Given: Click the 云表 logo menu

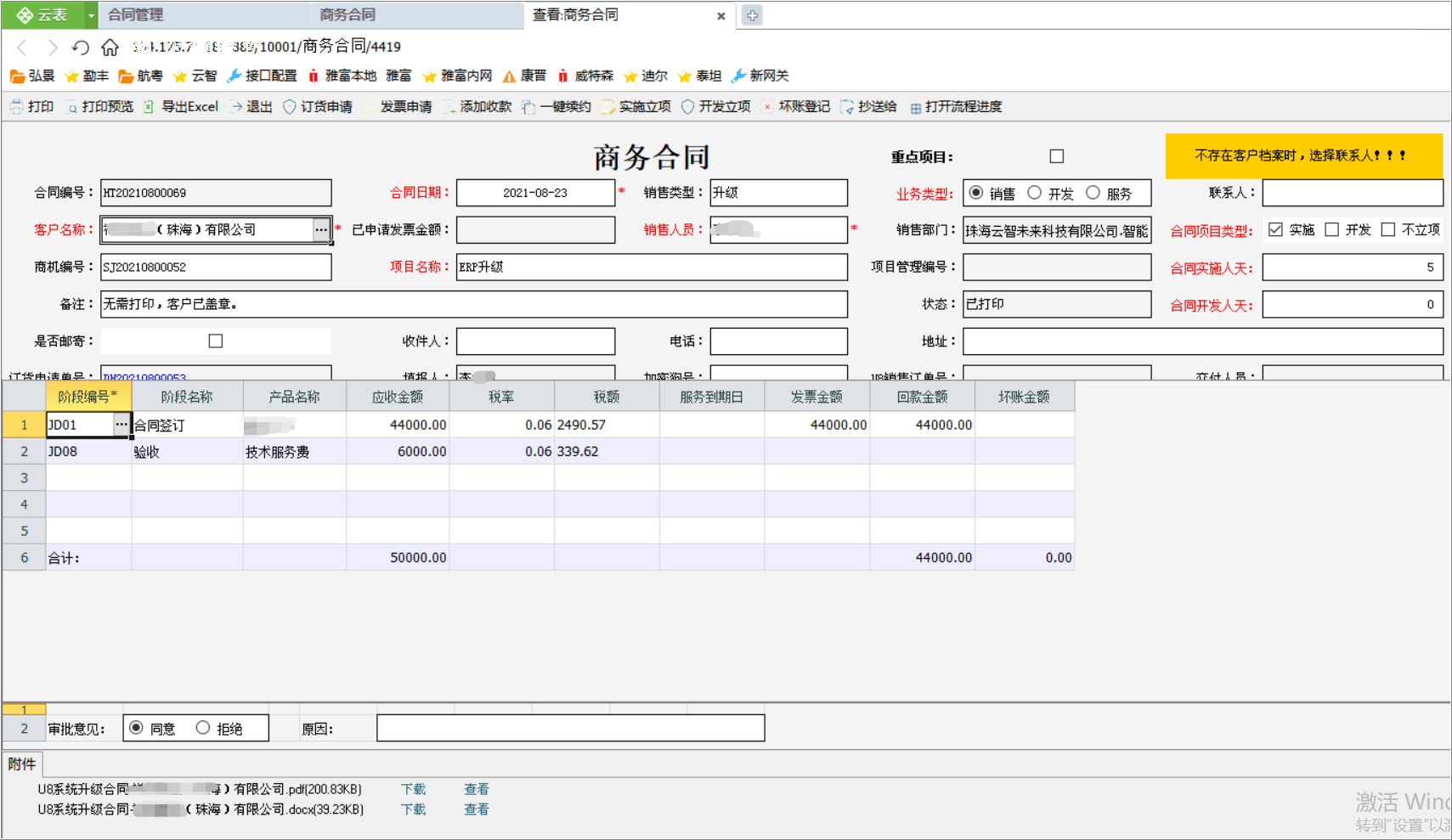Looking at the screenshot, I should pos(42,15).
